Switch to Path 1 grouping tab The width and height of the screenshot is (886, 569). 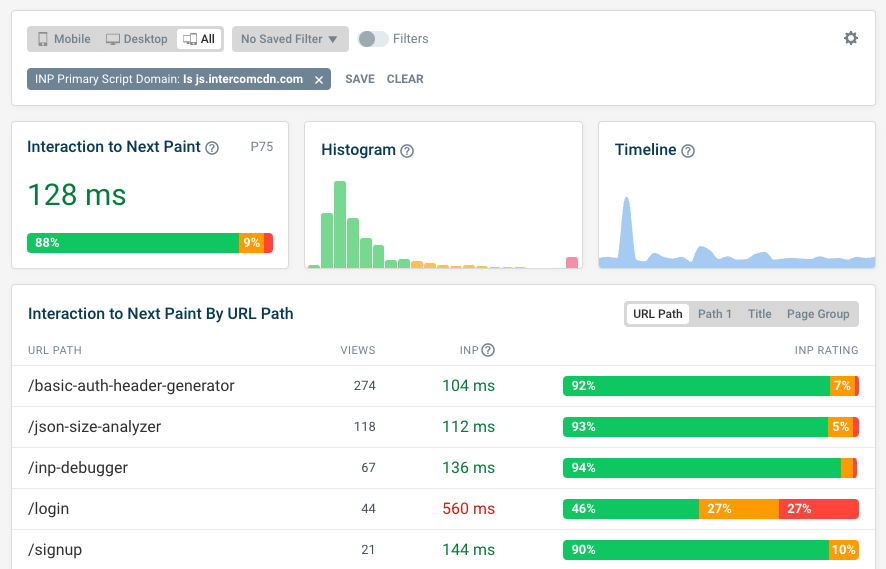coord(715,314)
